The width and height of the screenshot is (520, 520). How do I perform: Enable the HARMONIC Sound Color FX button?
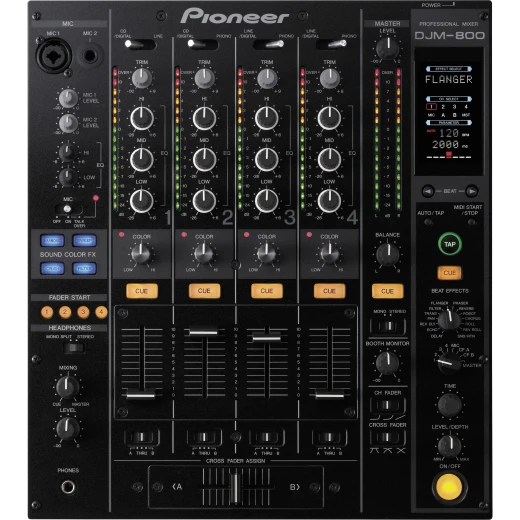[52, 240]
